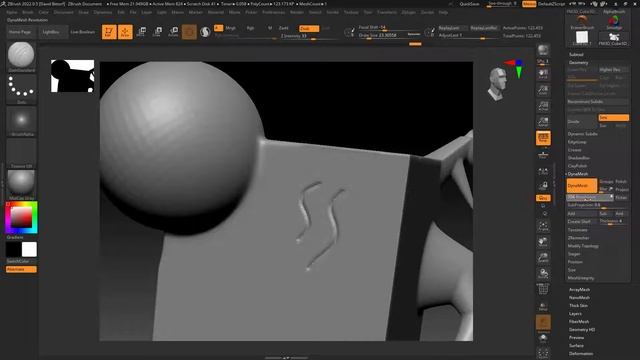The height and width of the screenshot is (360, 640).
Task: Open the Texture Off selector
Action: point(21,153)
